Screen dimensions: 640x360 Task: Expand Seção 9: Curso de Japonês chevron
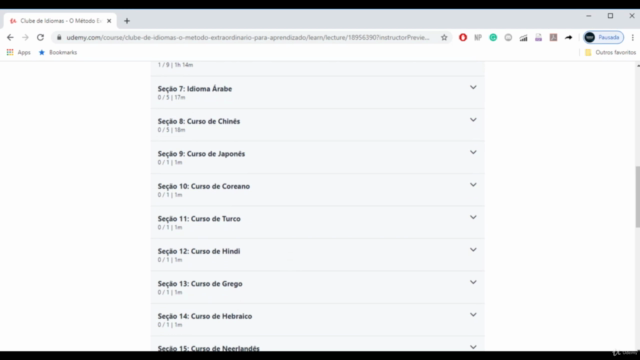[x=473, y=152]
